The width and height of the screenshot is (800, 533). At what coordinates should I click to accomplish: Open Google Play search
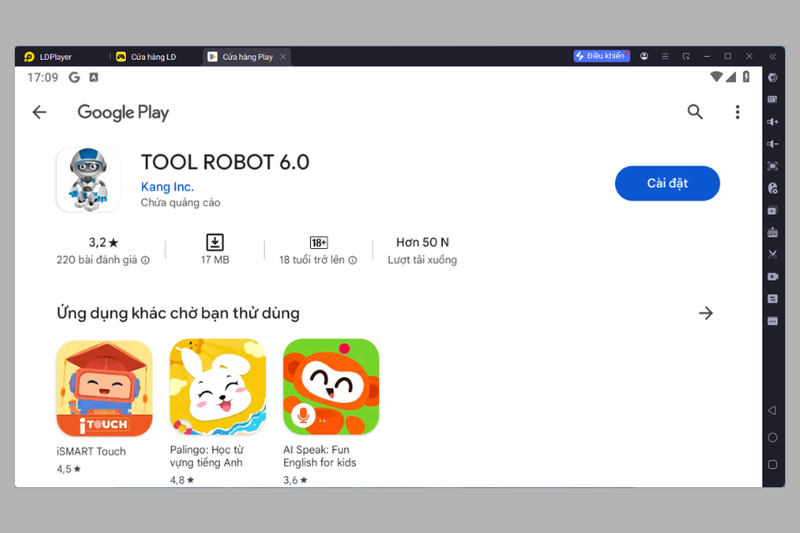click(x=695, y=112)
